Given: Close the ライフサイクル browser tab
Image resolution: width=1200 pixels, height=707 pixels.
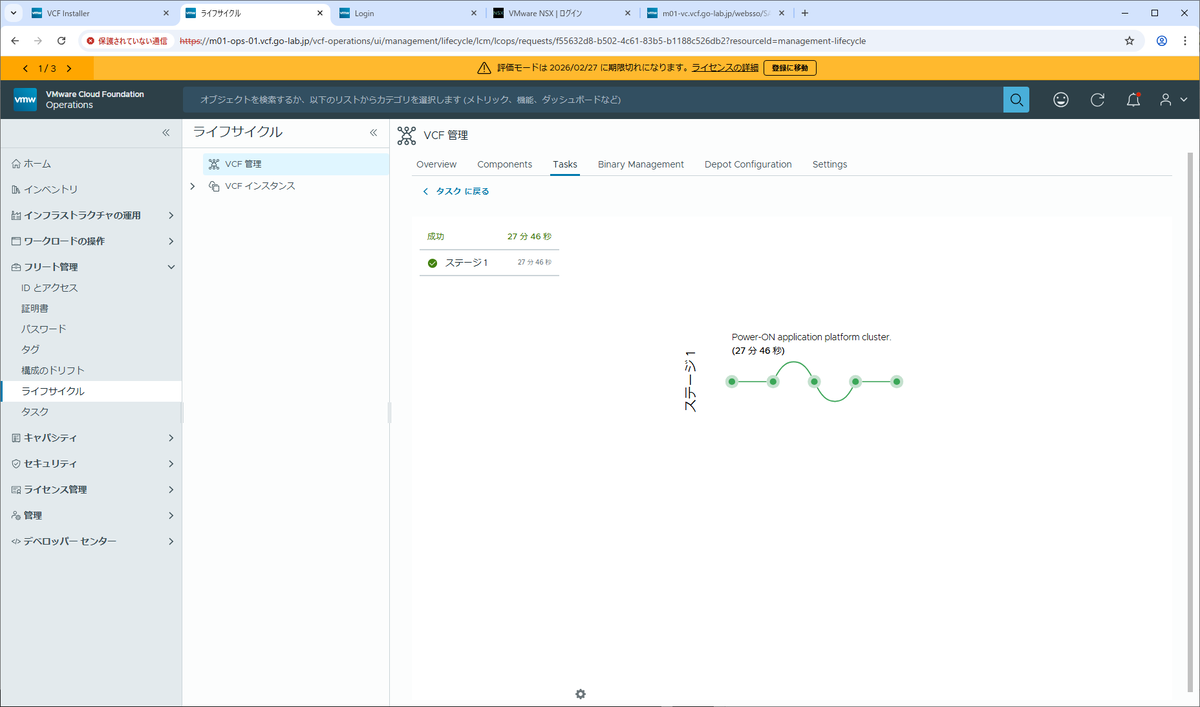Looking at the screenshot, I should click(319, 13).
